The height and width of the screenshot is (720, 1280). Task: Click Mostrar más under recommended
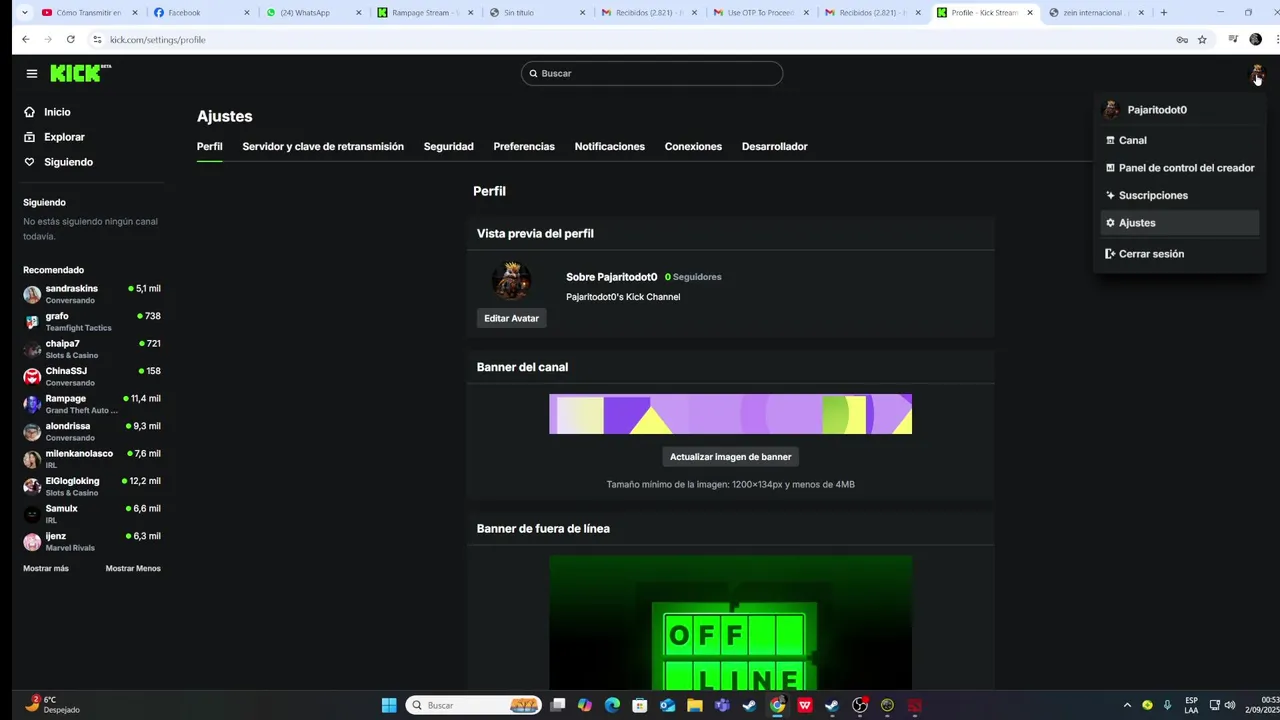pyautogui.click(x=46, y=568)
